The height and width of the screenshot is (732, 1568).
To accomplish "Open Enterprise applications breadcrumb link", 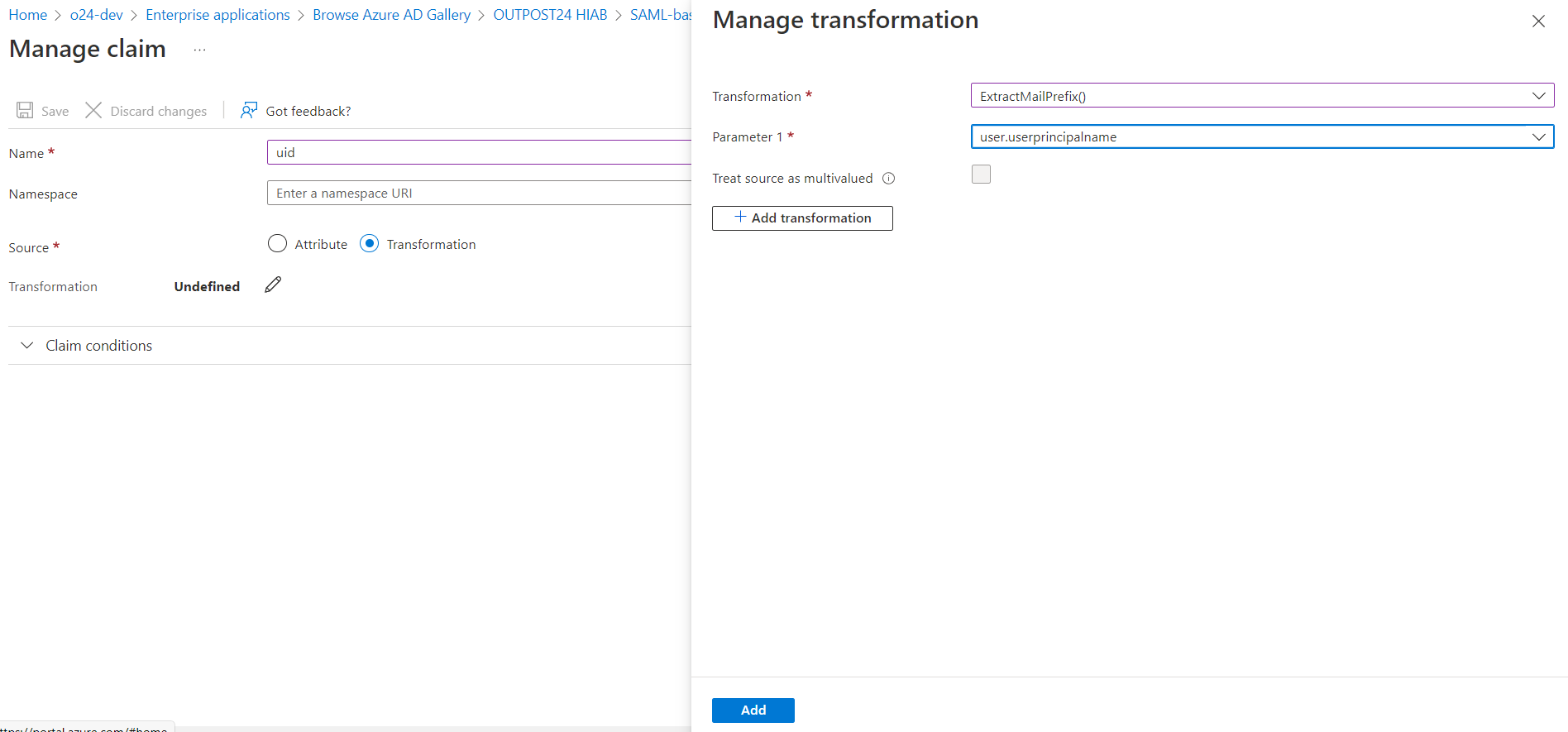I will [218, 15].
